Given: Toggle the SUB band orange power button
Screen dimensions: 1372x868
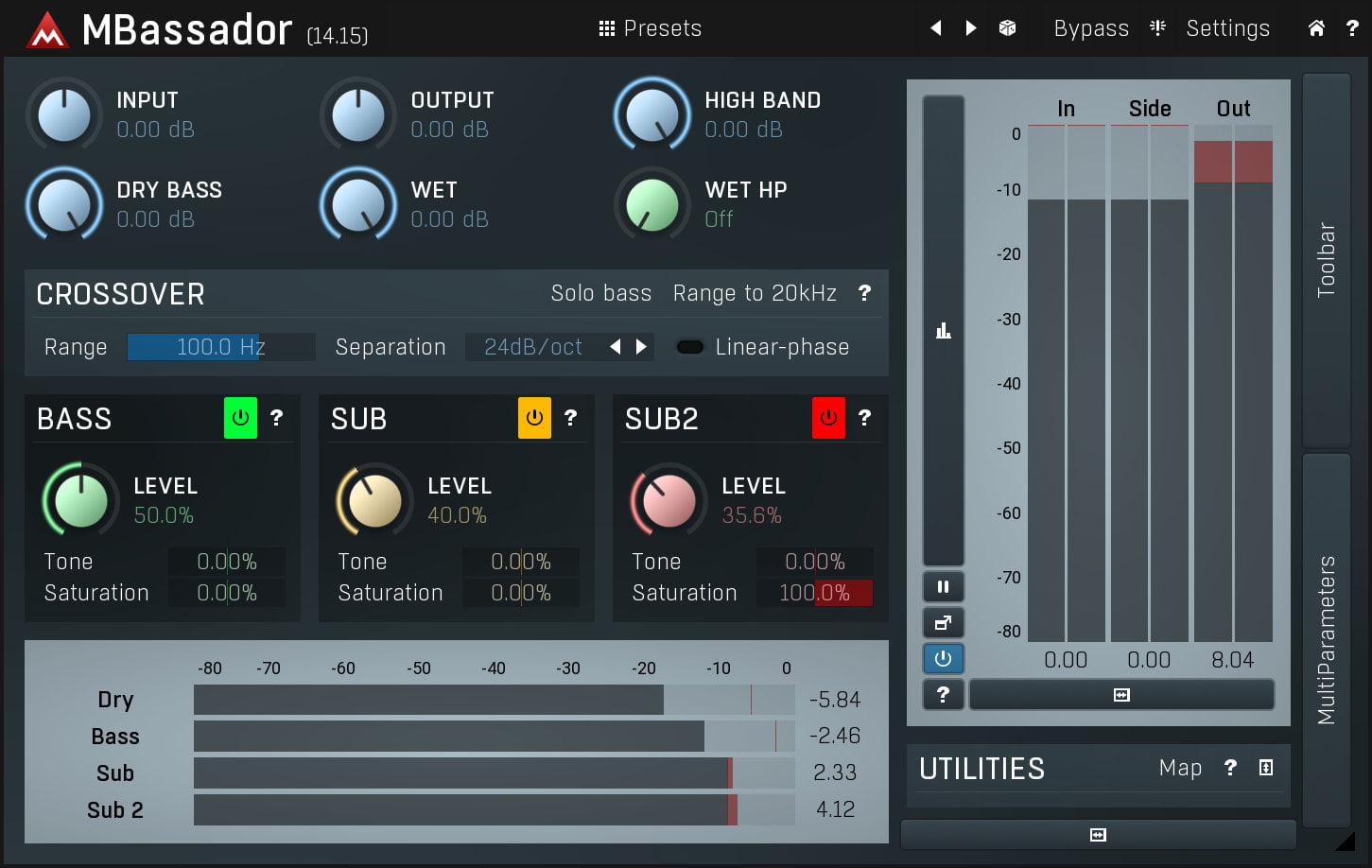Looking at the screenshot, I should click(534, 418).
